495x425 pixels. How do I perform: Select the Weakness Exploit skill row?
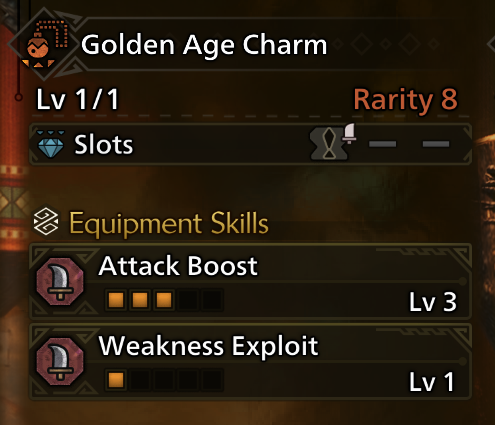click(x=250, y=362)
